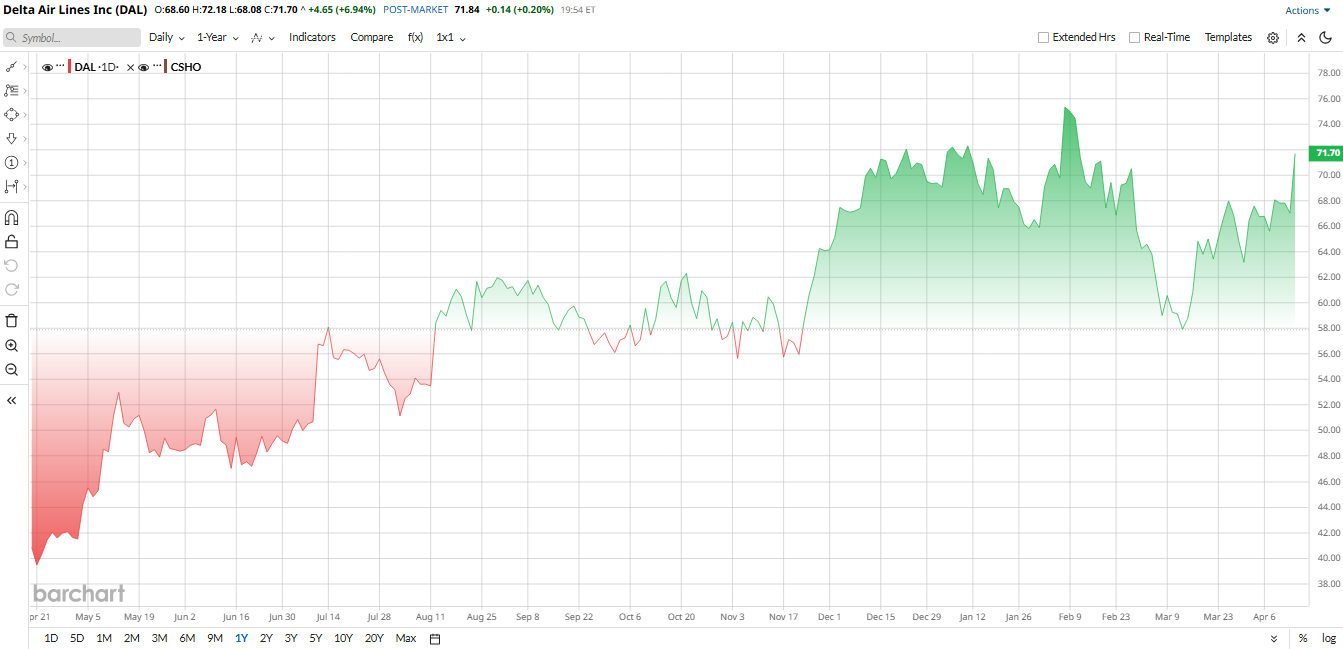Open chart settings gear icon

[1273, 38]
